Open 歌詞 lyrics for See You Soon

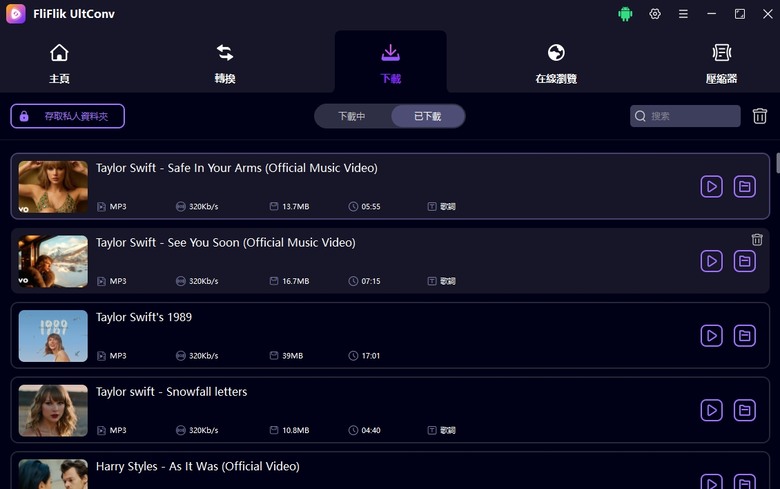point(442,281)
